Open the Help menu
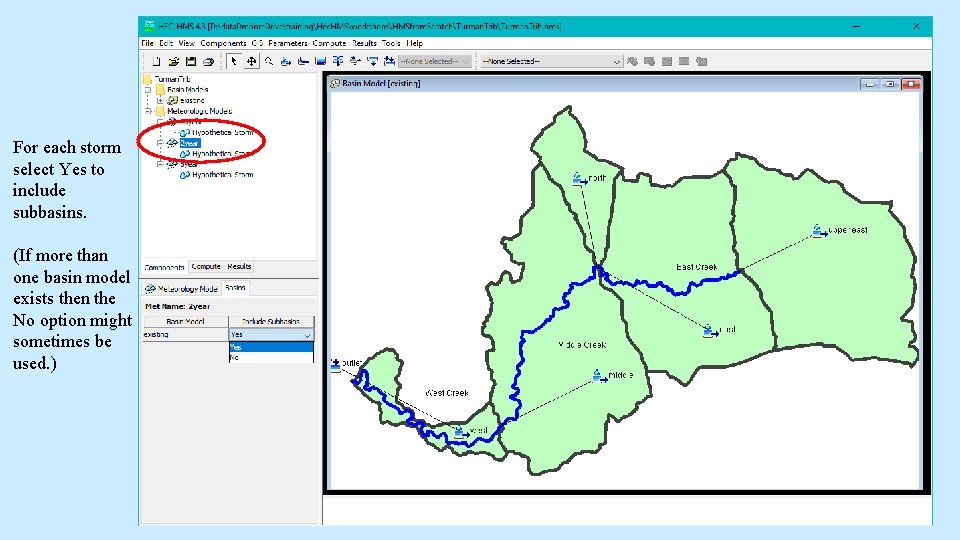The image size is (960, 540). pos(414,43)
